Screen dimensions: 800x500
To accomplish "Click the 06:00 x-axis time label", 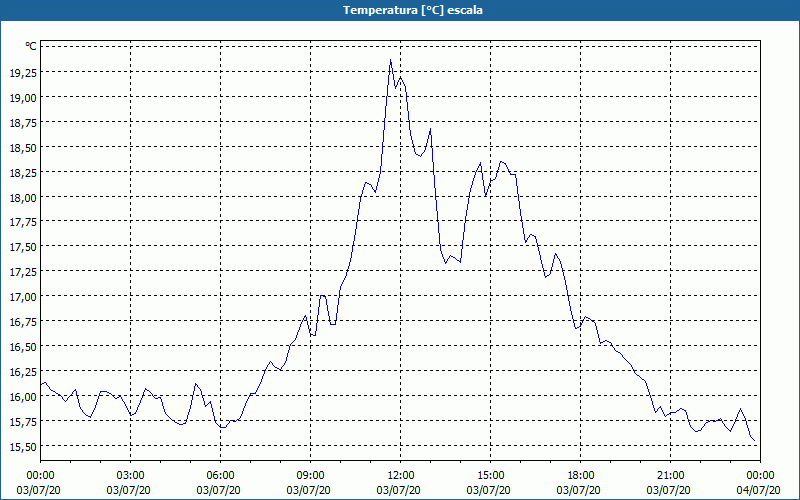I will (x=220, y=476).
